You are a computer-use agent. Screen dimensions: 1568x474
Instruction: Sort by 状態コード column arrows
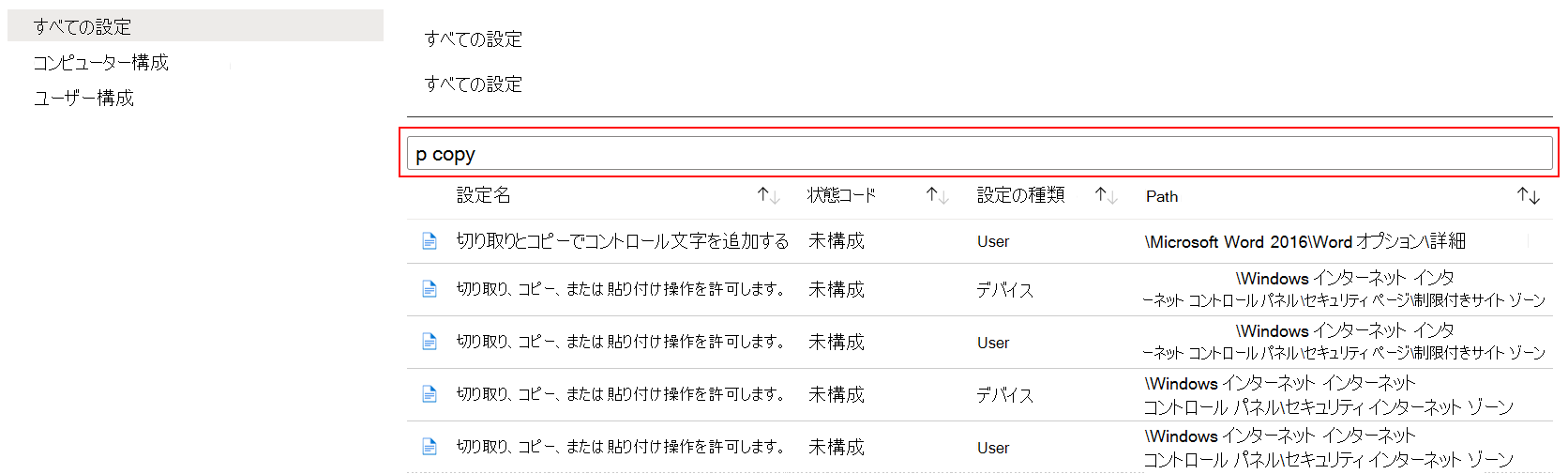point(938,195)
